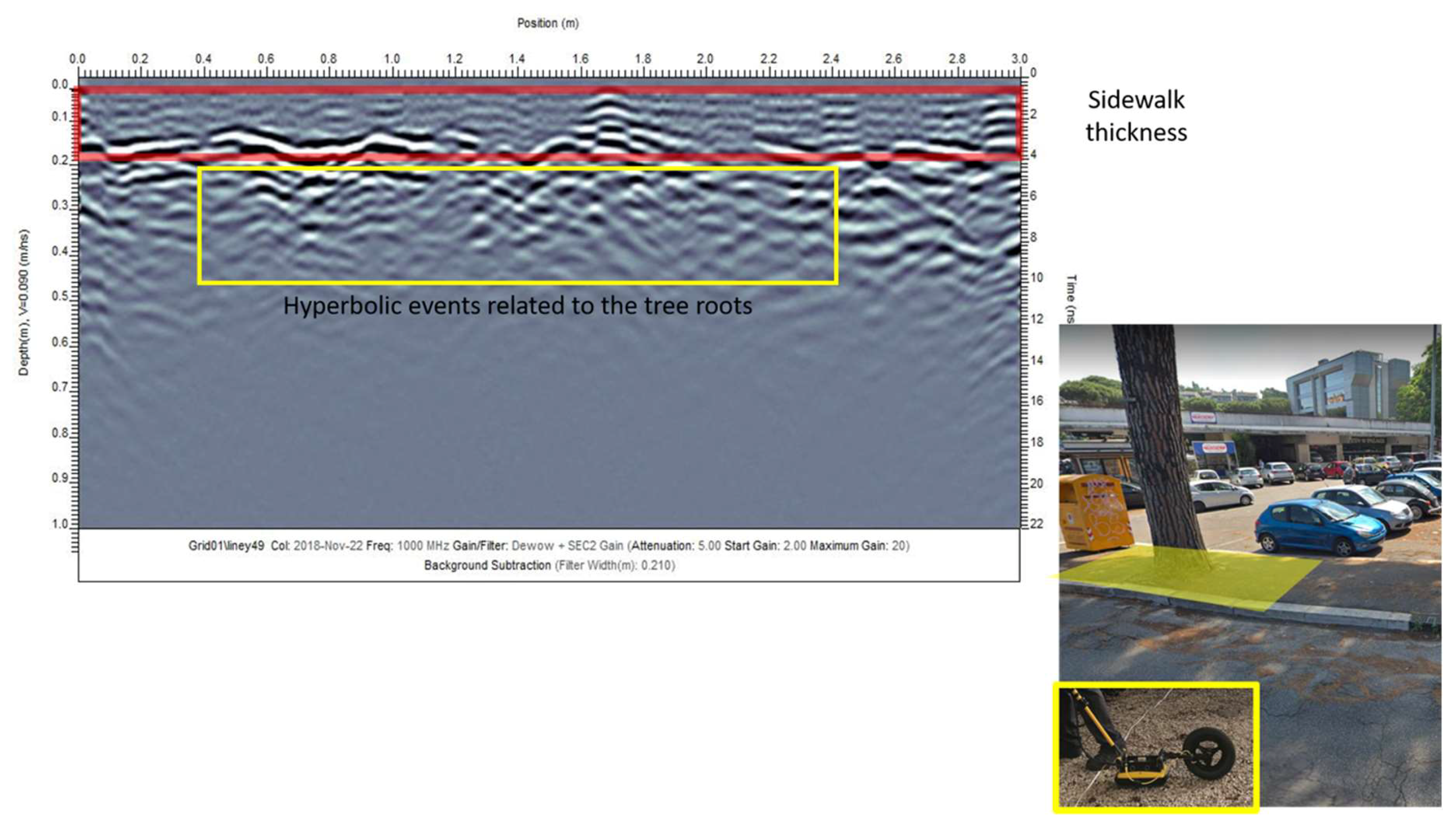Click the 3.0 tick on position axis

tap(1019, 59)
